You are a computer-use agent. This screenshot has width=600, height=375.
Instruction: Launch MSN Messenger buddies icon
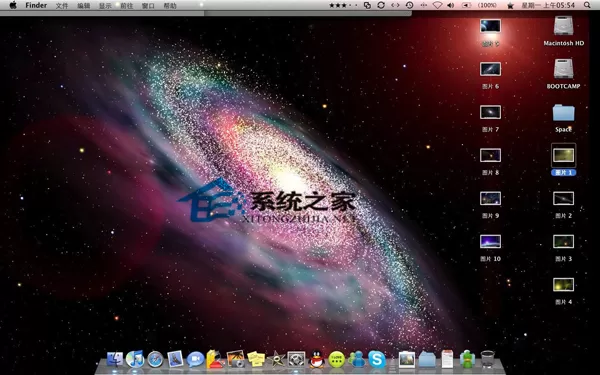click(357, 359)
